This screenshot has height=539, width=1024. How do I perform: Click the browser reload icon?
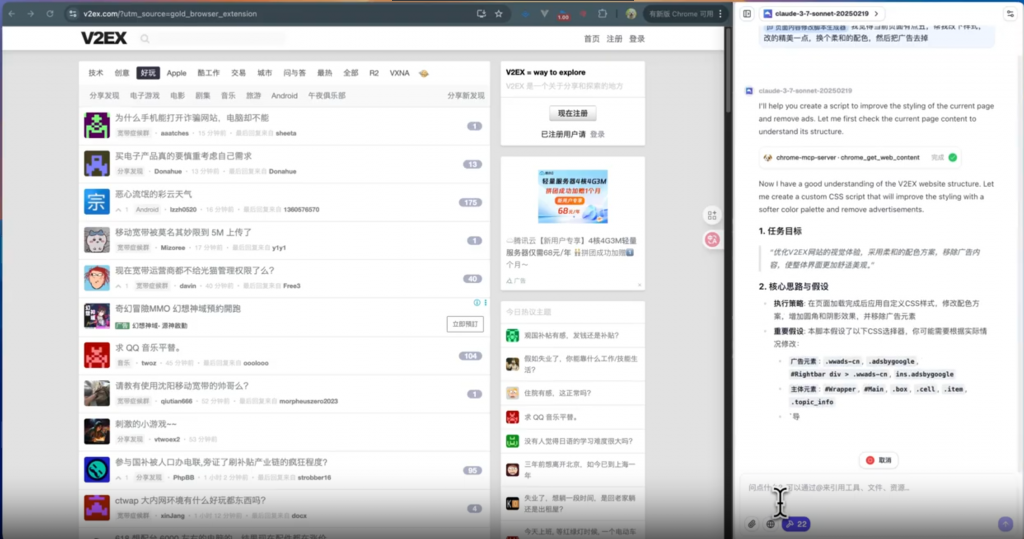pos(50,14)
